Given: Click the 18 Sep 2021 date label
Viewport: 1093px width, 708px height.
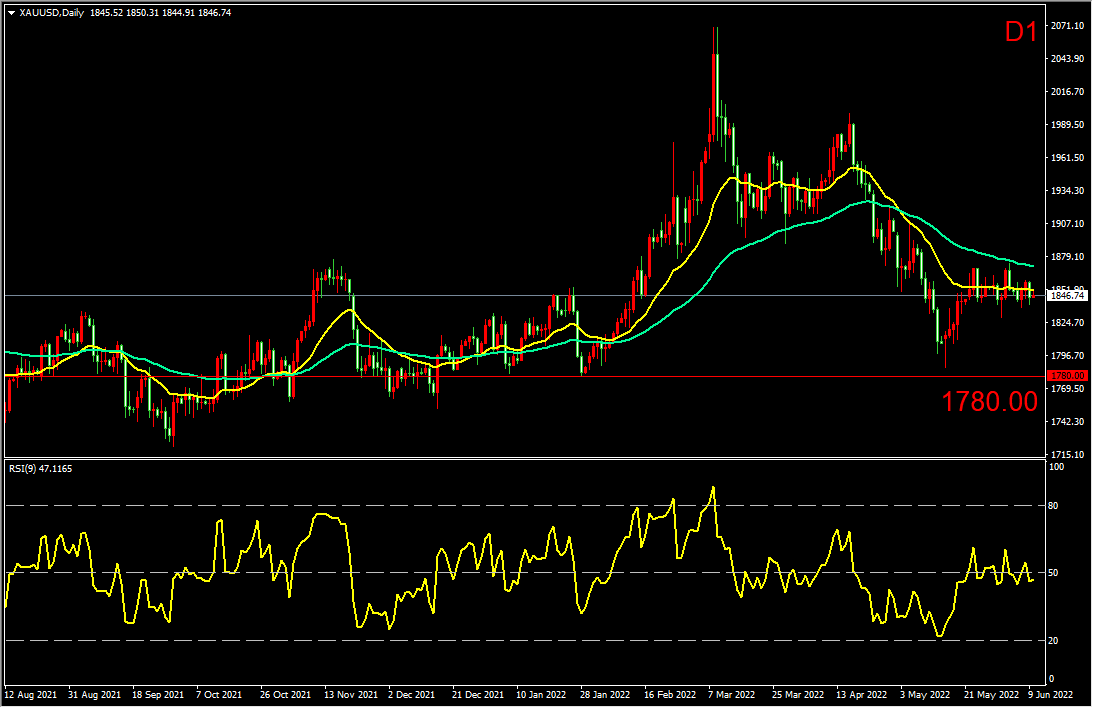Looking at the screenshot, I should pos(158,695).
